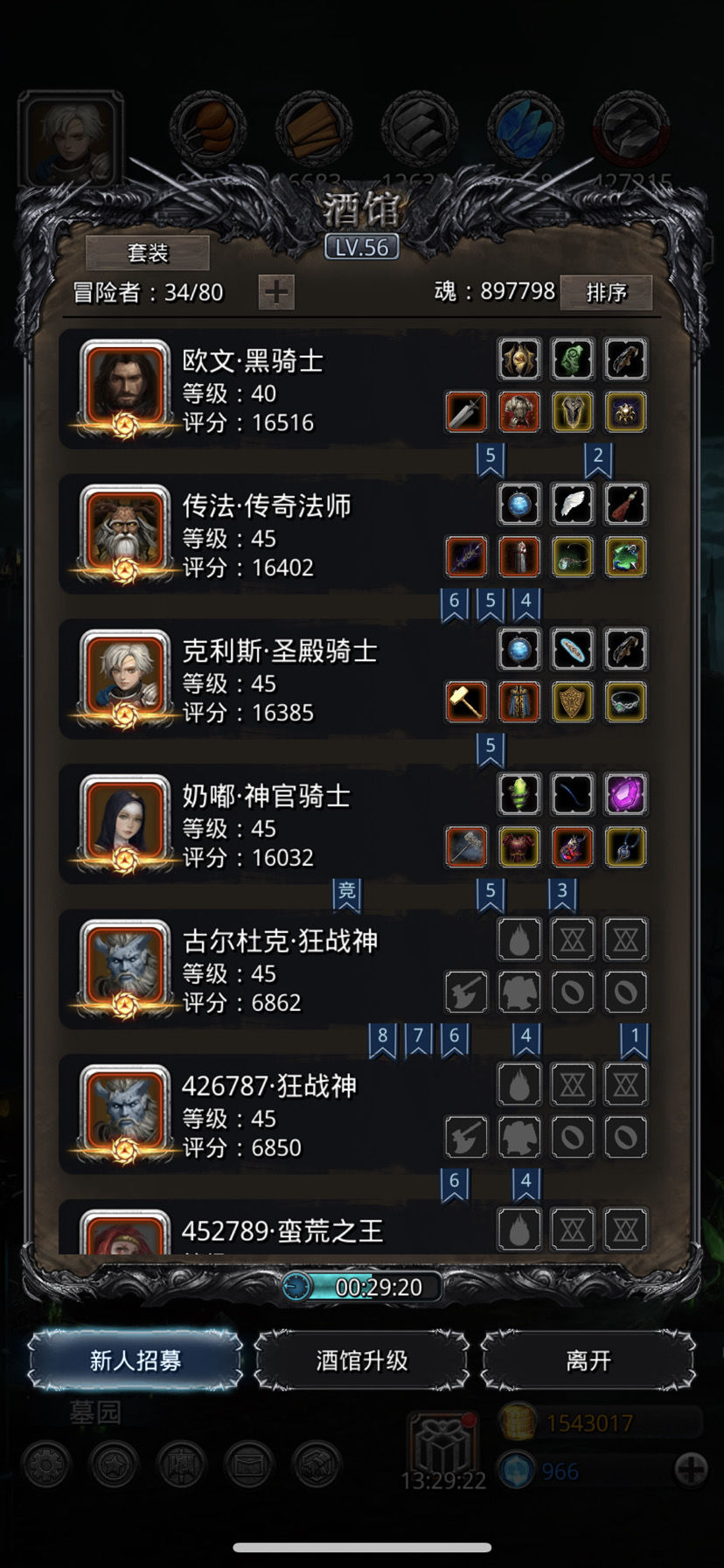Image resolution: width=724 pixels, height=1568 pixels.
Task: Click the 竞 flag above 古尔杜克
Action: [347, 893]
